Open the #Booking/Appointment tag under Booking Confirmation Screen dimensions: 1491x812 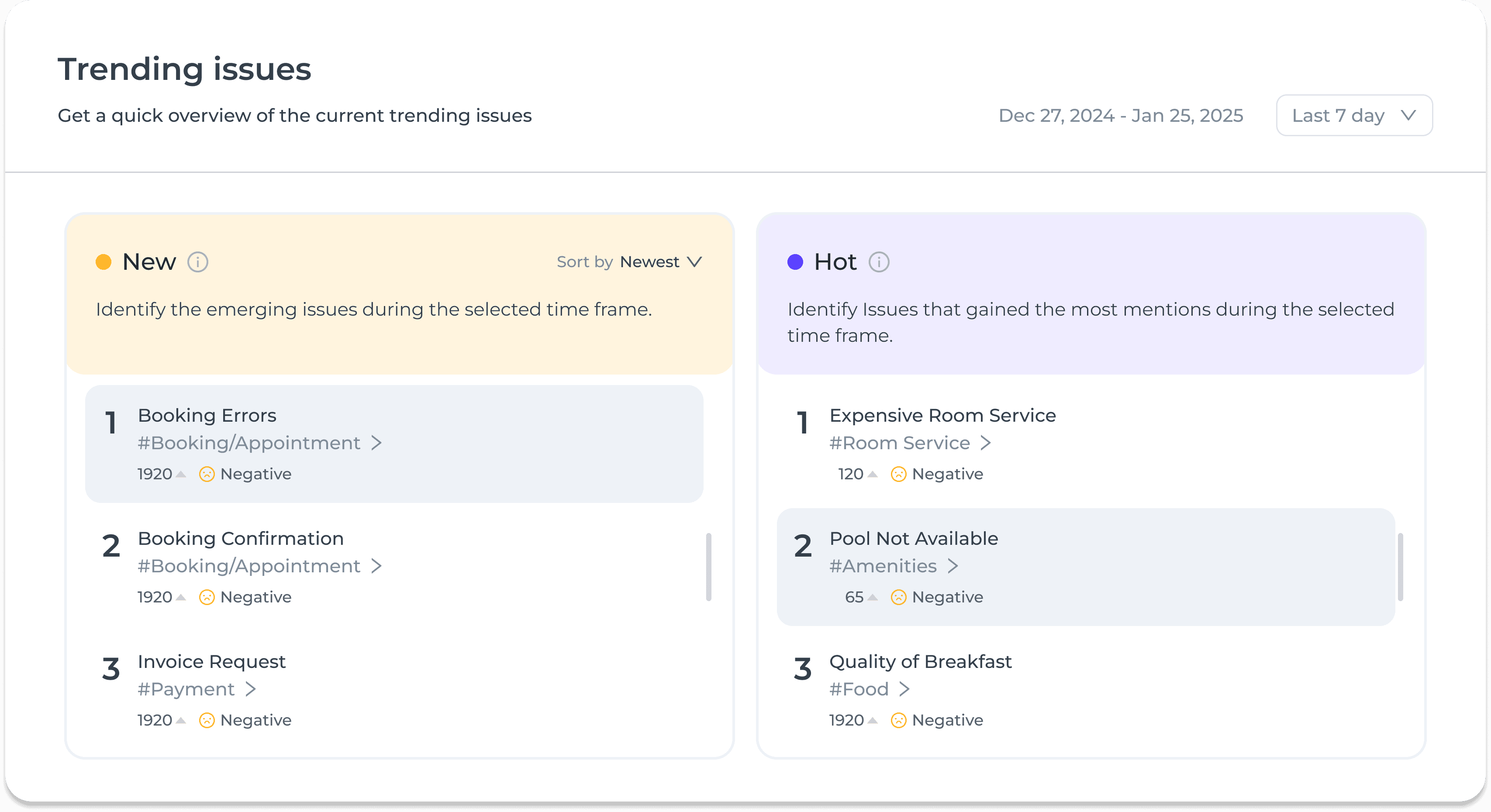pos(249,565)
